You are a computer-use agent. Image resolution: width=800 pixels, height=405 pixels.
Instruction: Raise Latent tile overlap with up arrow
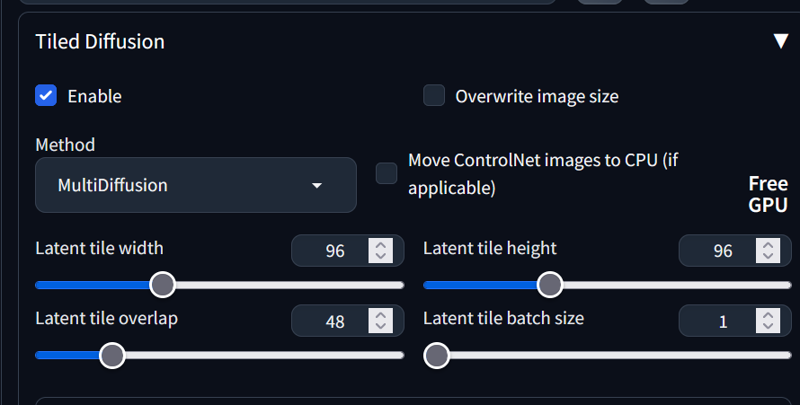pyautogui.click(x=381, y=315)
